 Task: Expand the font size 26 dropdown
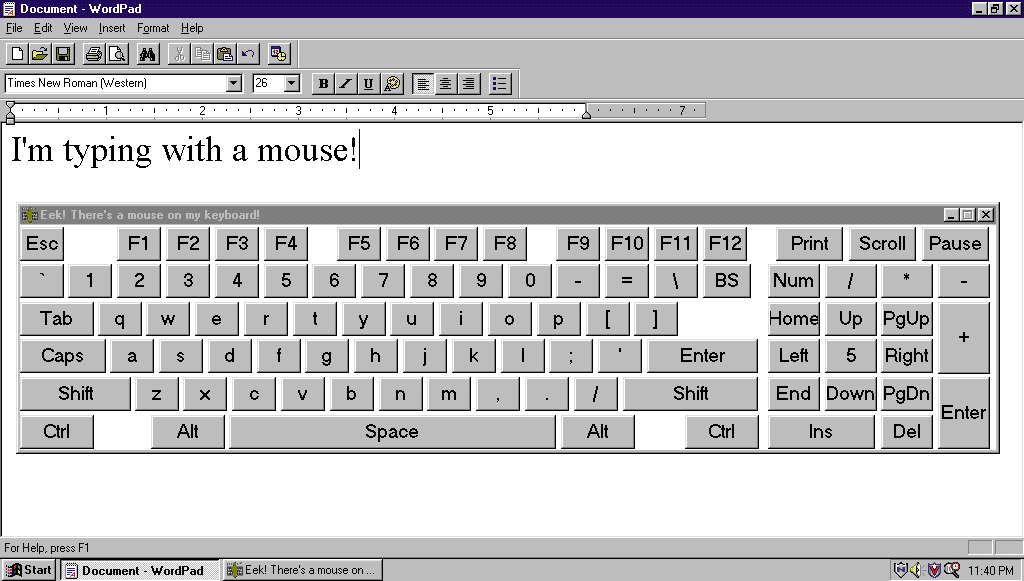292,84
